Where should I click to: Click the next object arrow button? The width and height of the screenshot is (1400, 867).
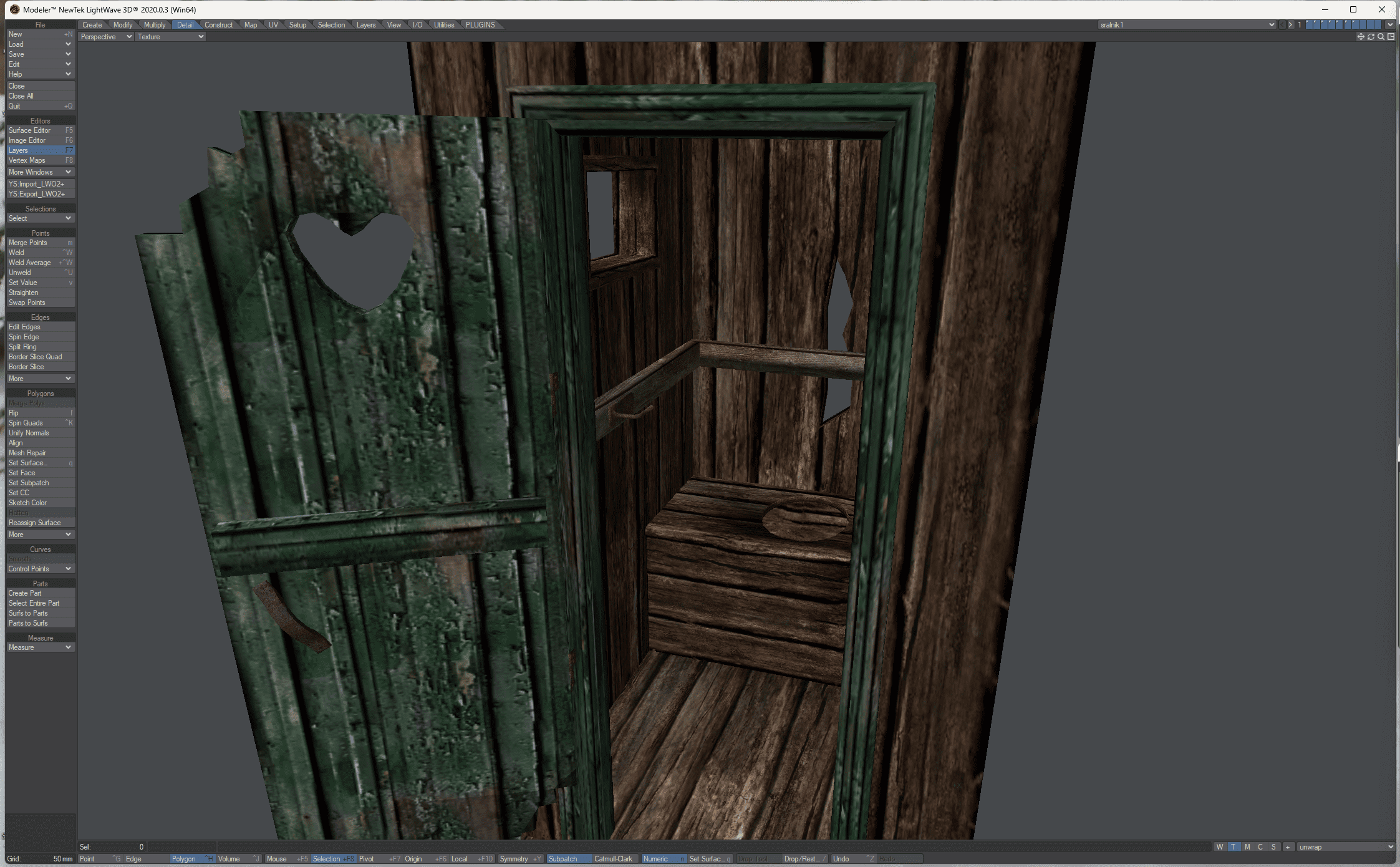(x=1290, y=25)
